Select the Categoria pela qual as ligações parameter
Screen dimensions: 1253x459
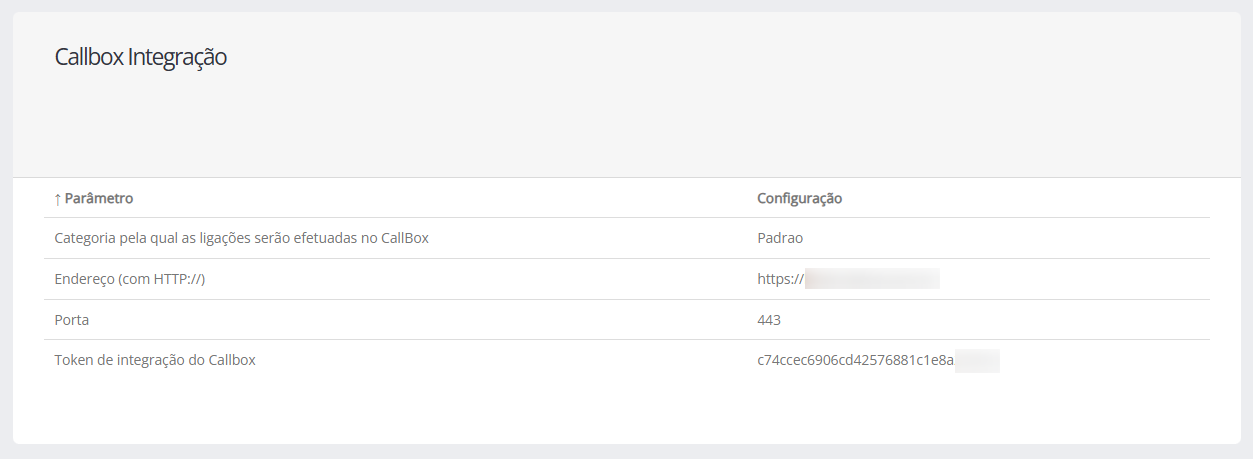(x=241, y=239)
